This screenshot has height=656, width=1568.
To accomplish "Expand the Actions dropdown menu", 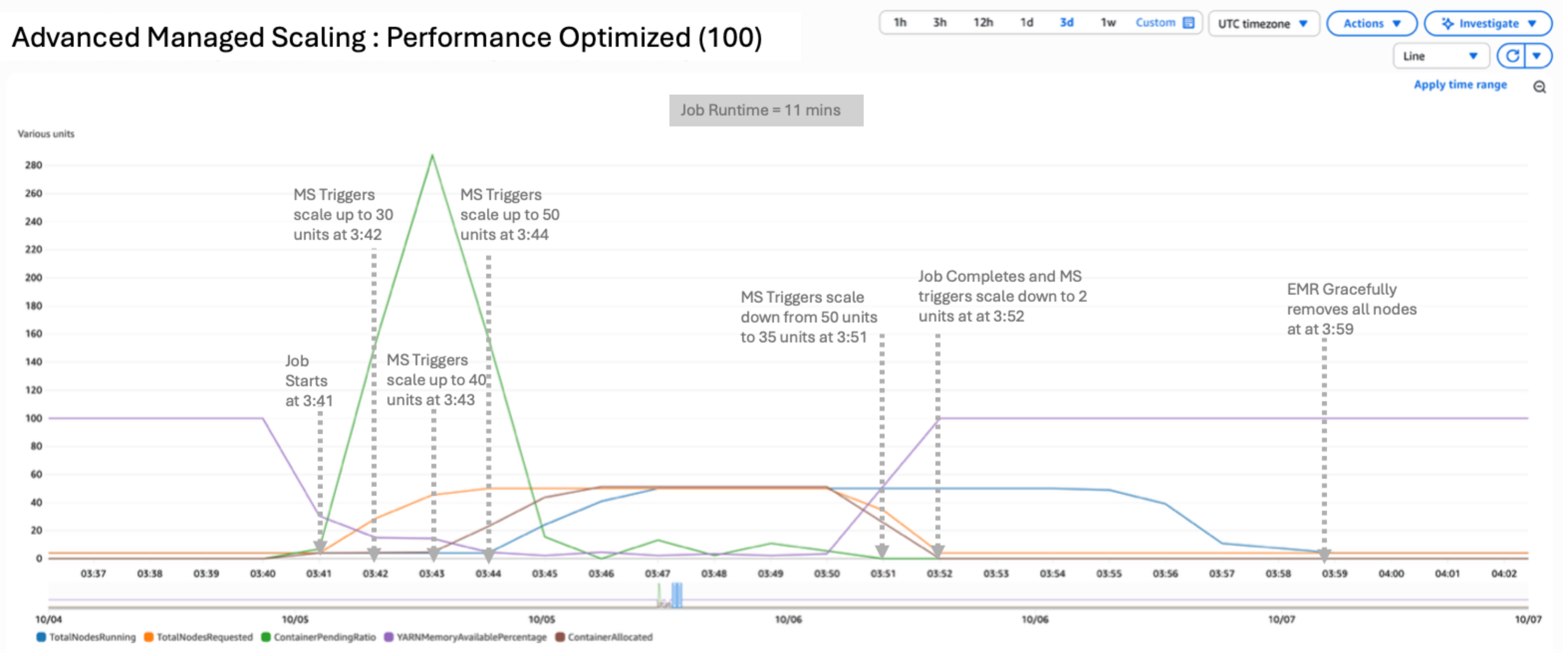I will point(1371,24).
